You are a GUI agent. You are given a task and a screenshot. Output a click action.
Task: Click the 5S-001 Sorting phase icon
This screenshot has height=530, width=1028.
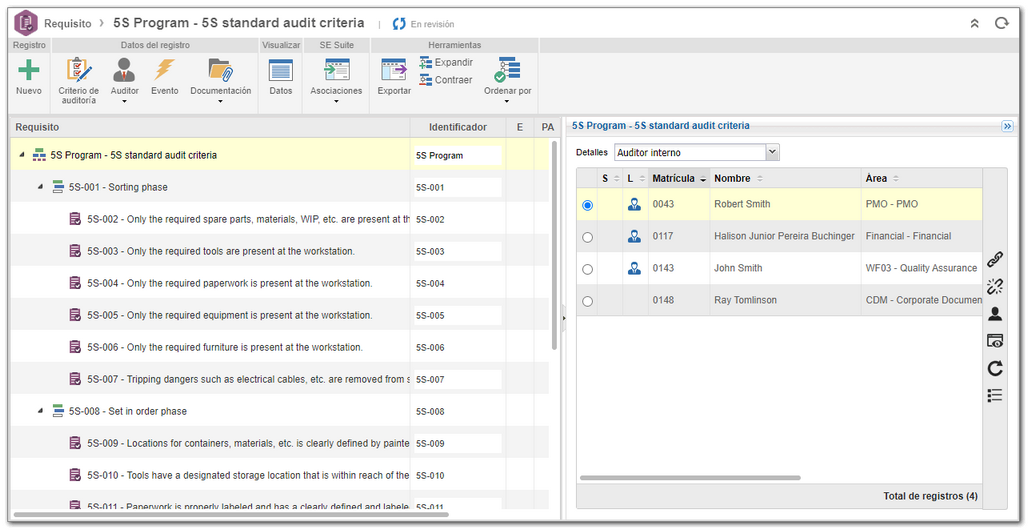(58, 187)
